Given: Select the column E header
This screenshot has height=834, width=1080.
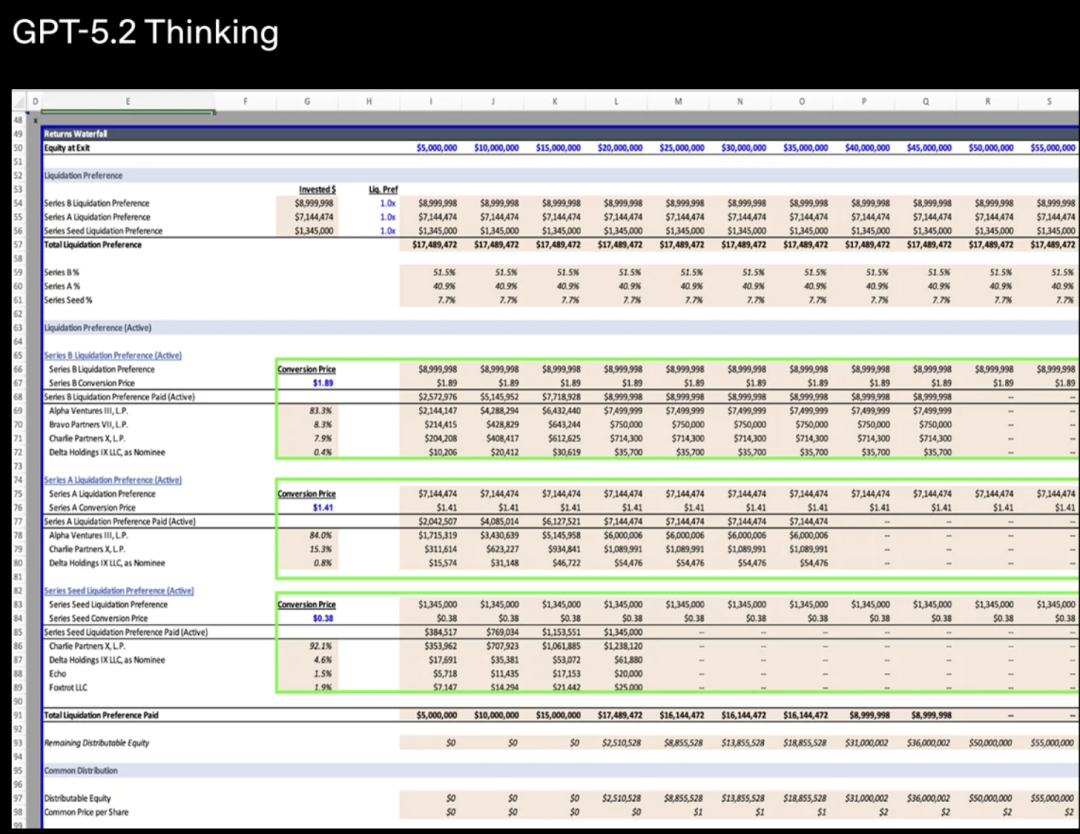Looking at the screenshot, I should 127,102.
